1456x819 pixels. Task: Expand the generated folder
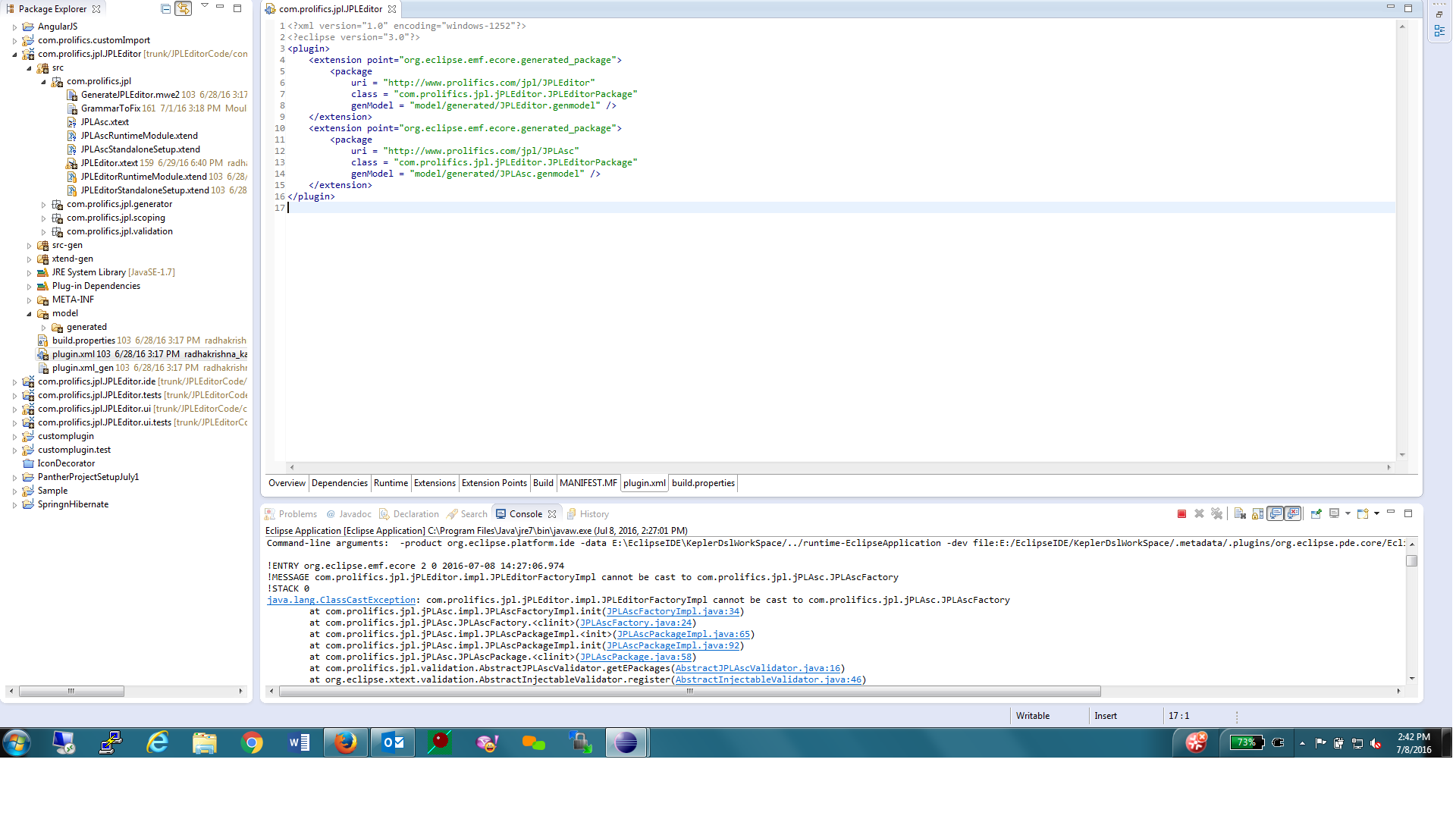pos(43,327)
